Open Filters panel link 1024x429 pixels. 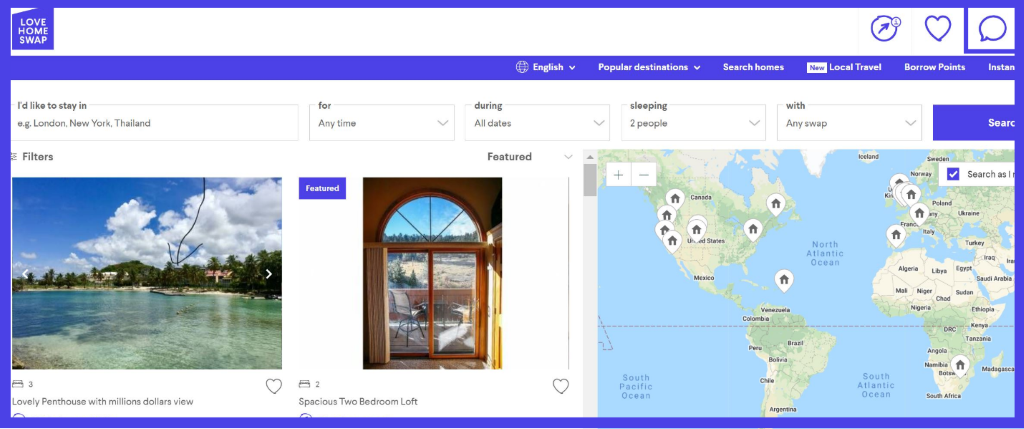tap(38, 157)
